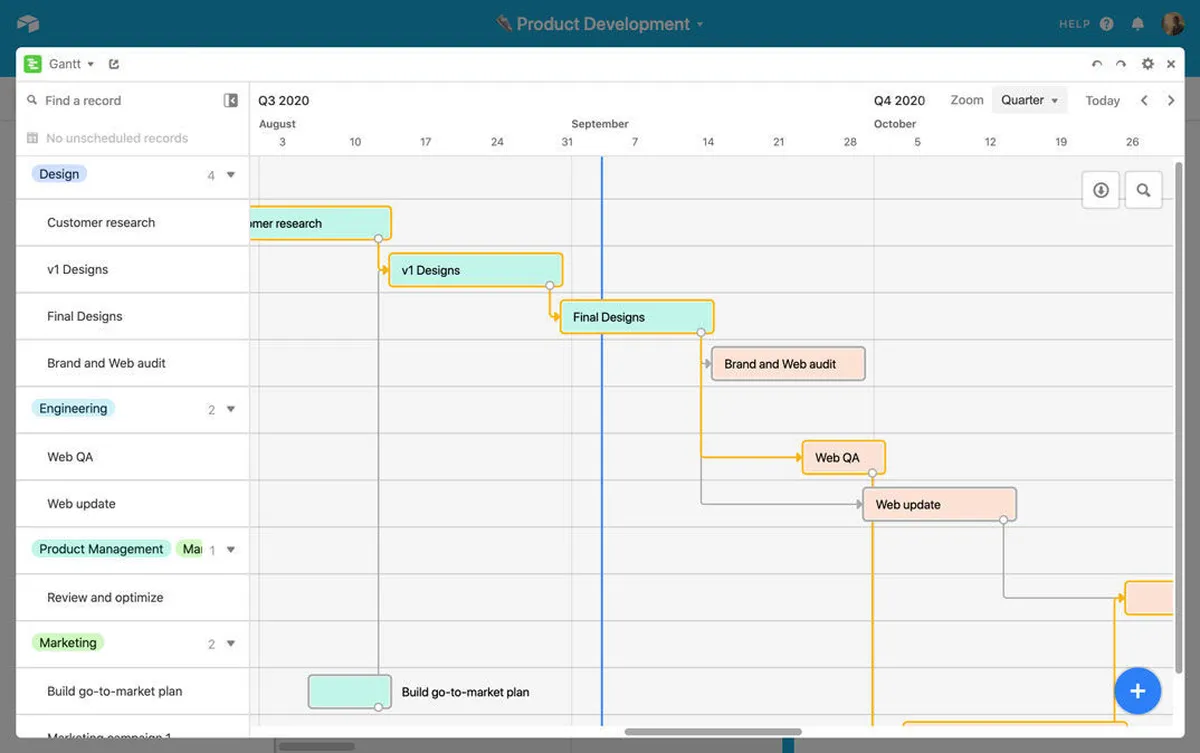Viewport: 1200px width, 753px height.
Task: Click the Find a record search field
Action: (120, 100)
